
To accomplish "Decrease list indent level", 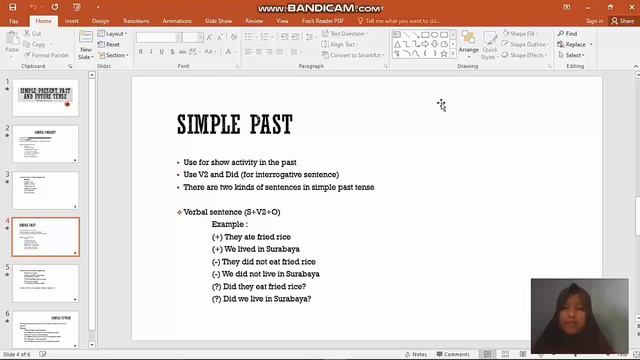I will [x=284, y=37].
